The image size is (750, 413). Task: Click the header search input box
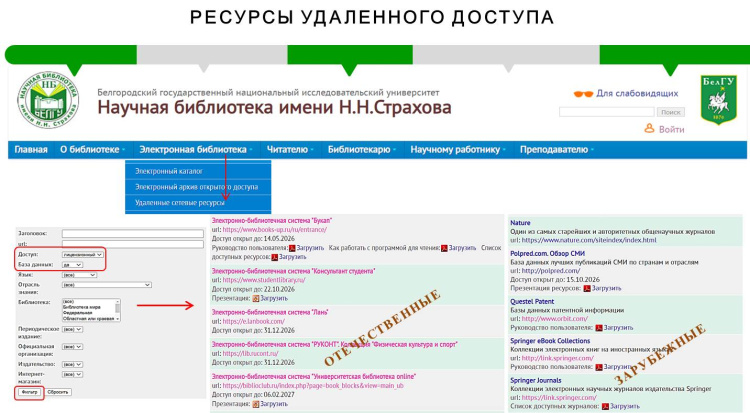pos(607,112)
